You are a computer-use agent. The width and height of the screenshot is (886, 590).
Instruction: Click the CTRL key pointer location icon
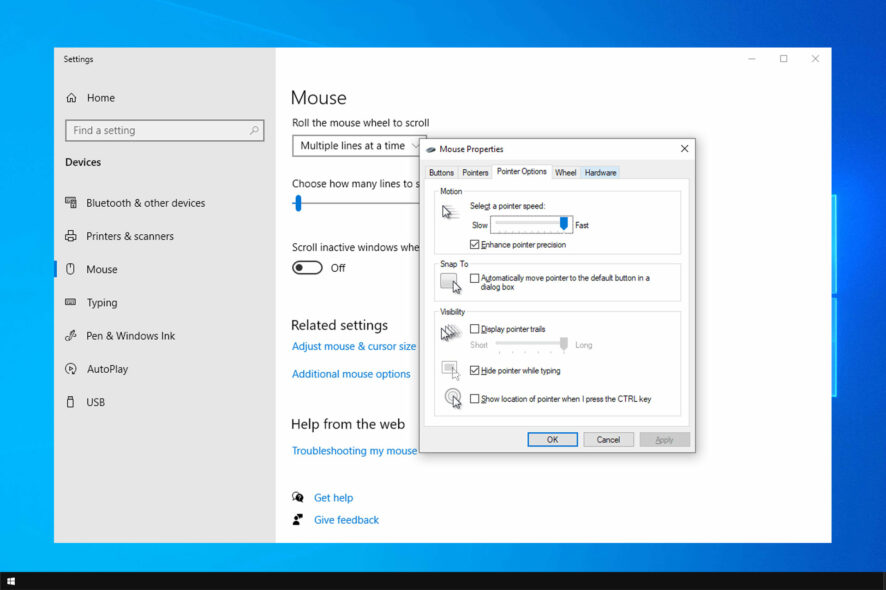(453, 398)
